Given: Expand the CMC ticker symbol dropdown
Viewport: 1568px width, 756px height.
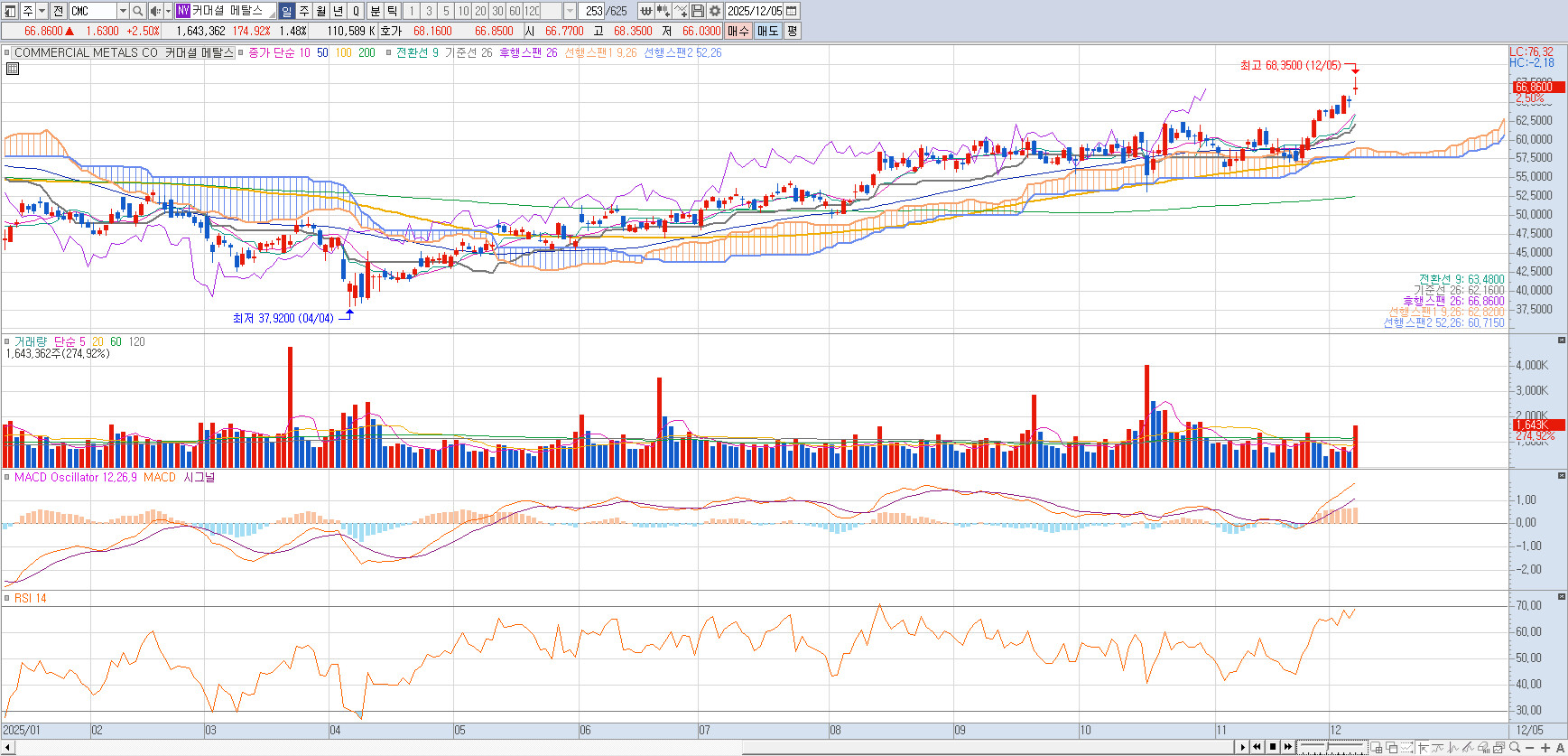Looking at the screenshot, I should pyautogui.click(x=123, y=11).
